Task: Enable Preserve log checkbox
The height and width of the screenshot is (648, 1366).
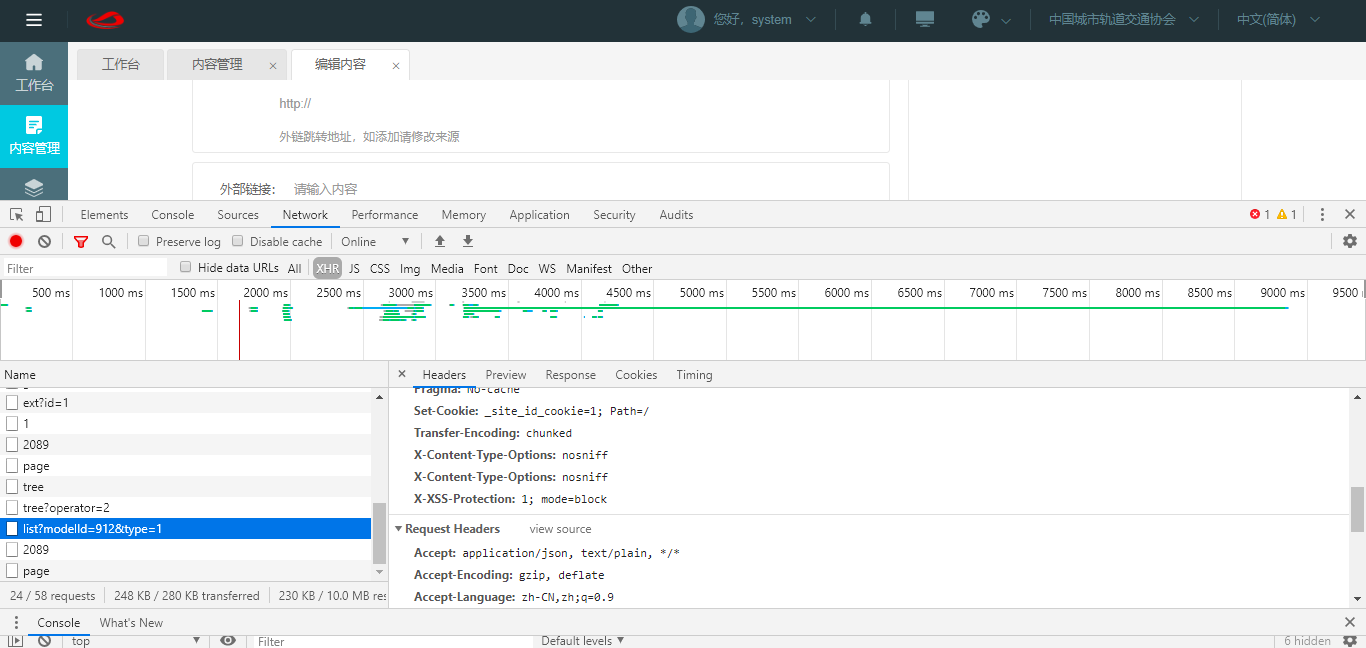Action: 144,241
